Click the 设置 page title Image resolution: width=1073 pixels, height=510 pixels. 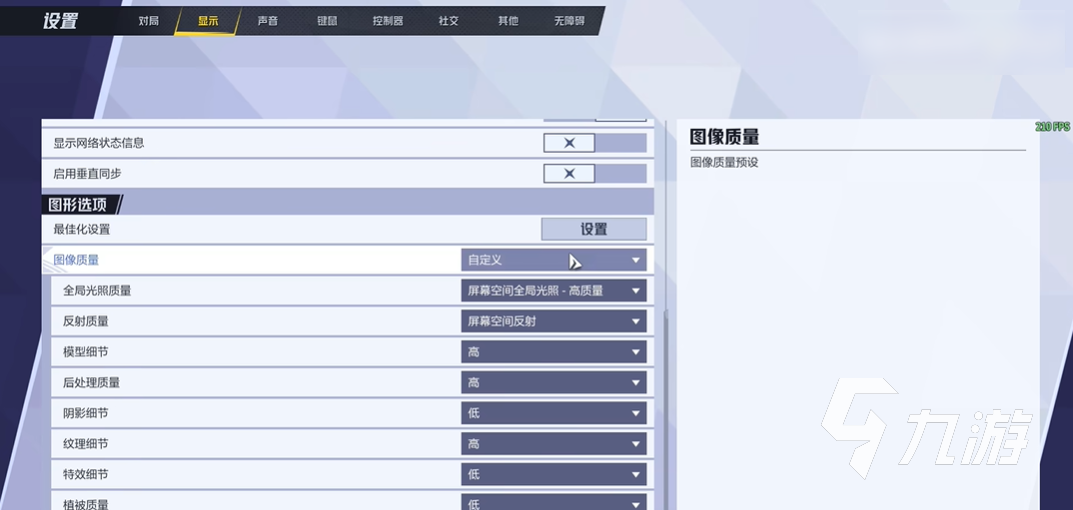[x=60, y=21]
